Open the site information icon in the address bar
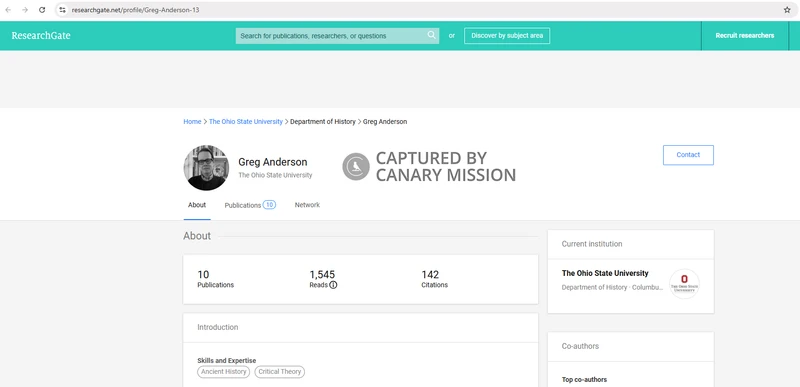Viewport: 800px width, 387px height. 62,10
